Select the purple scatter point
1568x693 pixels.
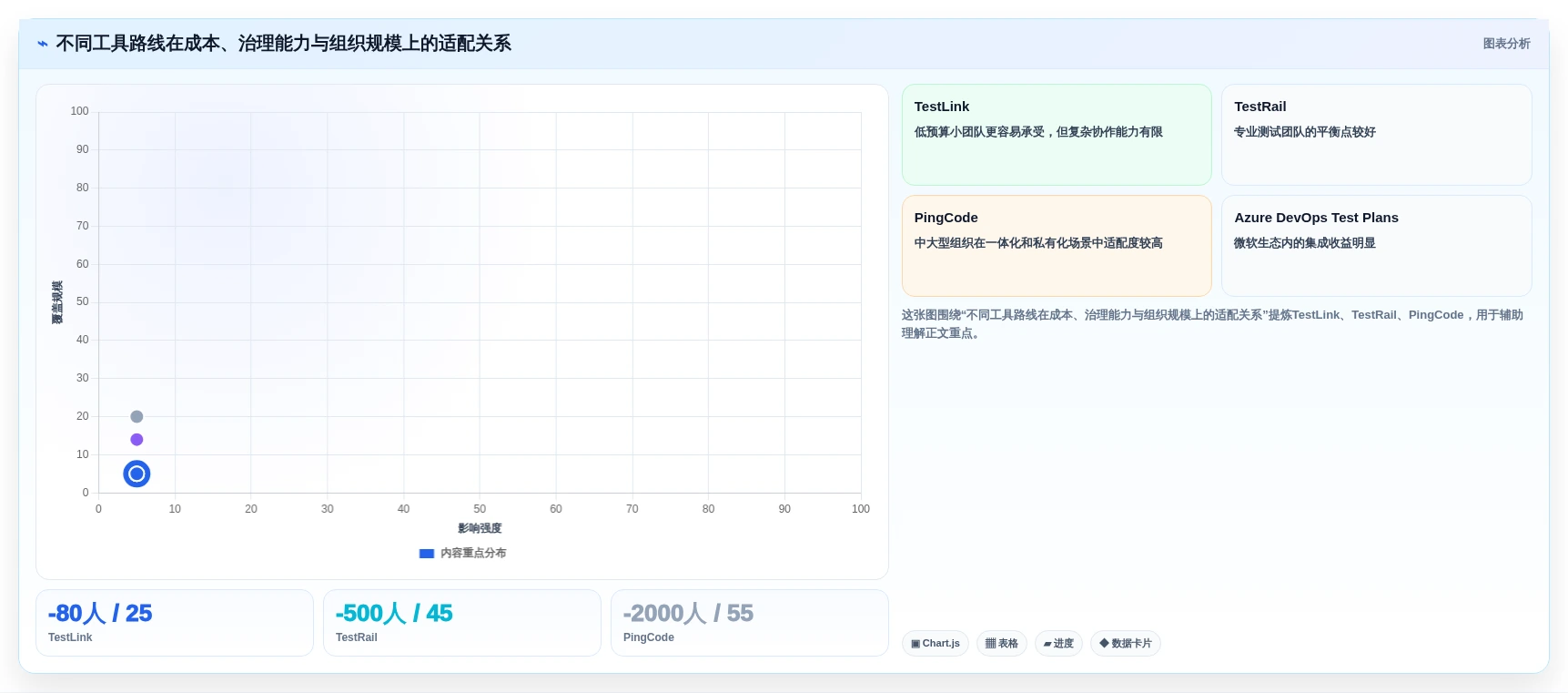click(137, 440)
